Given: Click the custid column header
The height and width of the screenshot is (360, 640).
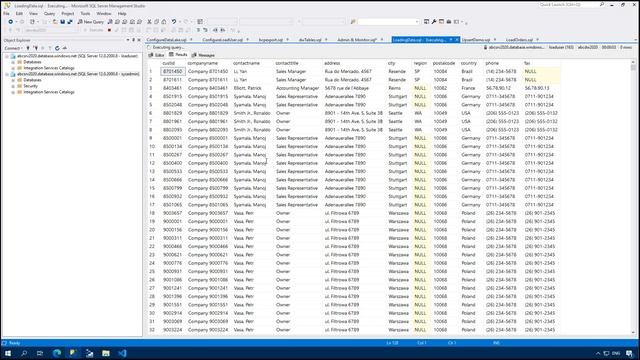Looking at the screenshot, I should (x=168, y=63).
